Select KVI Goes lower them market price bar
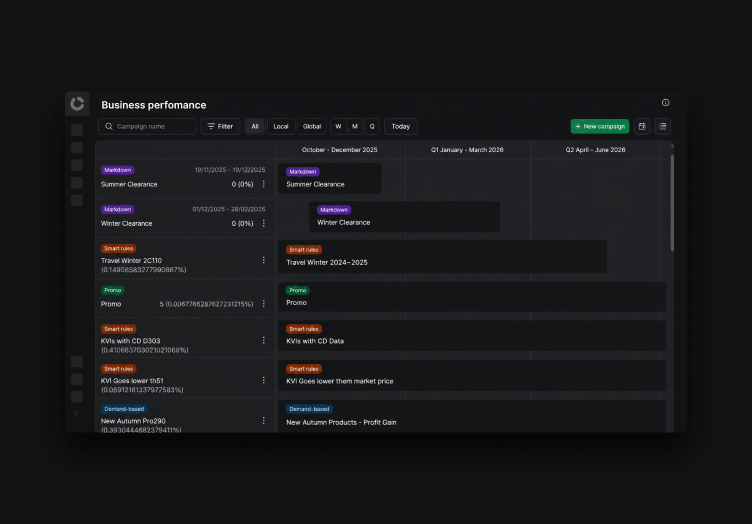This screenshot has height=524, width=752. (472, 375)
